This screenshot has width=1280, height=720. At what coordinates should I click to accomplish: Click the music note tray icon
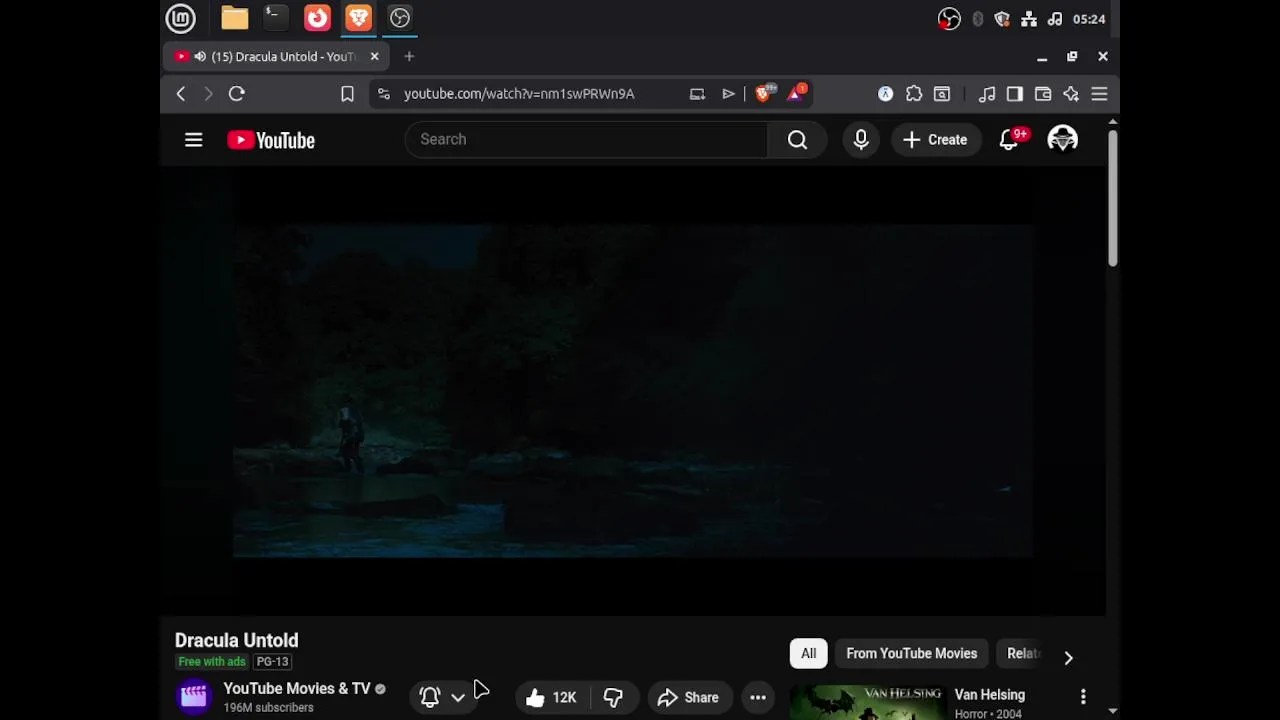pyautogui.click(x=1054, y=19)
